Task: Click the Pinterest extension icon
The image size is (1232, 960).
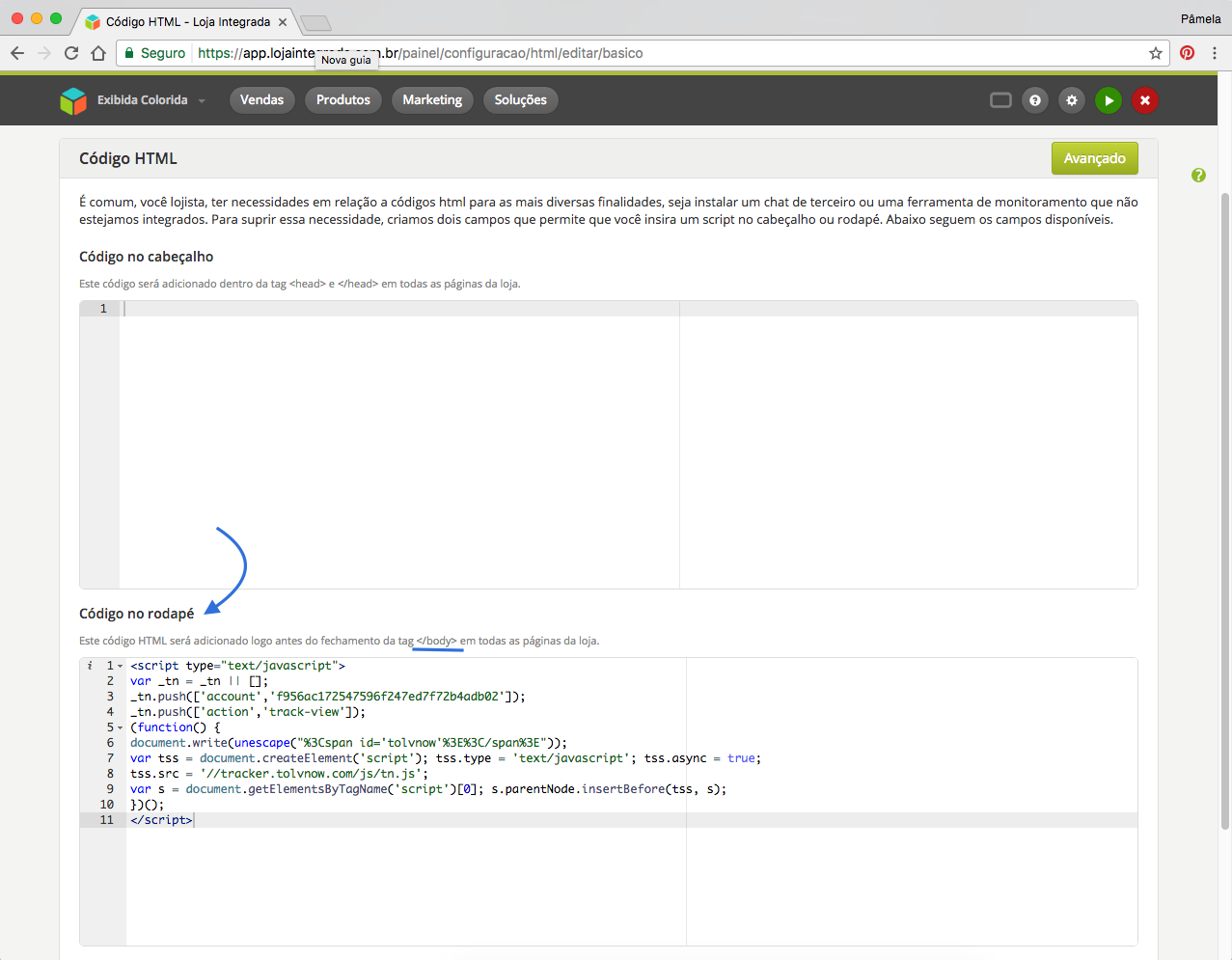Action: (1188, 53)
